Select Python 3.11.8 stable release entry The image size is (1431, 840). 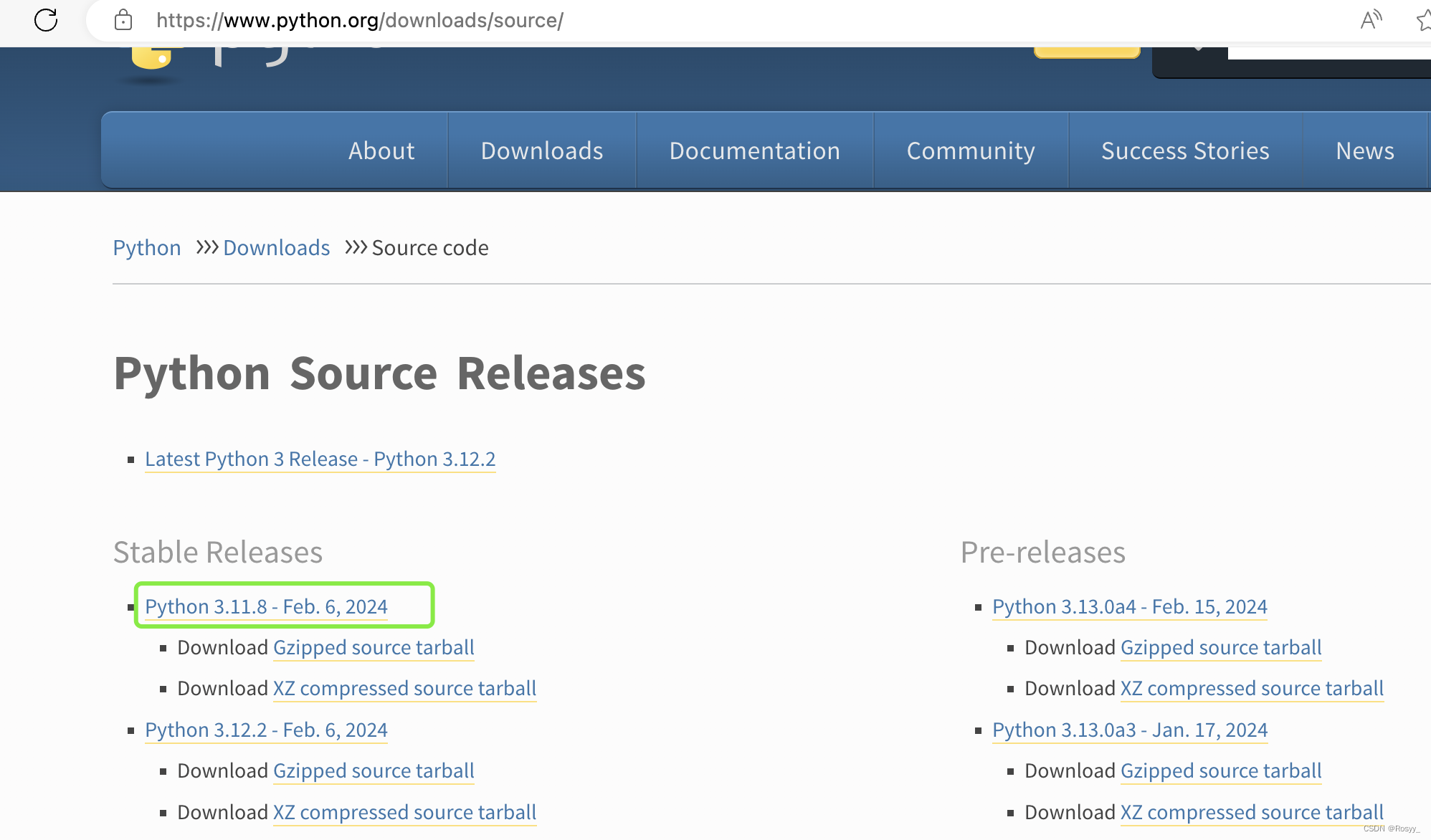(x=266, y=605)
